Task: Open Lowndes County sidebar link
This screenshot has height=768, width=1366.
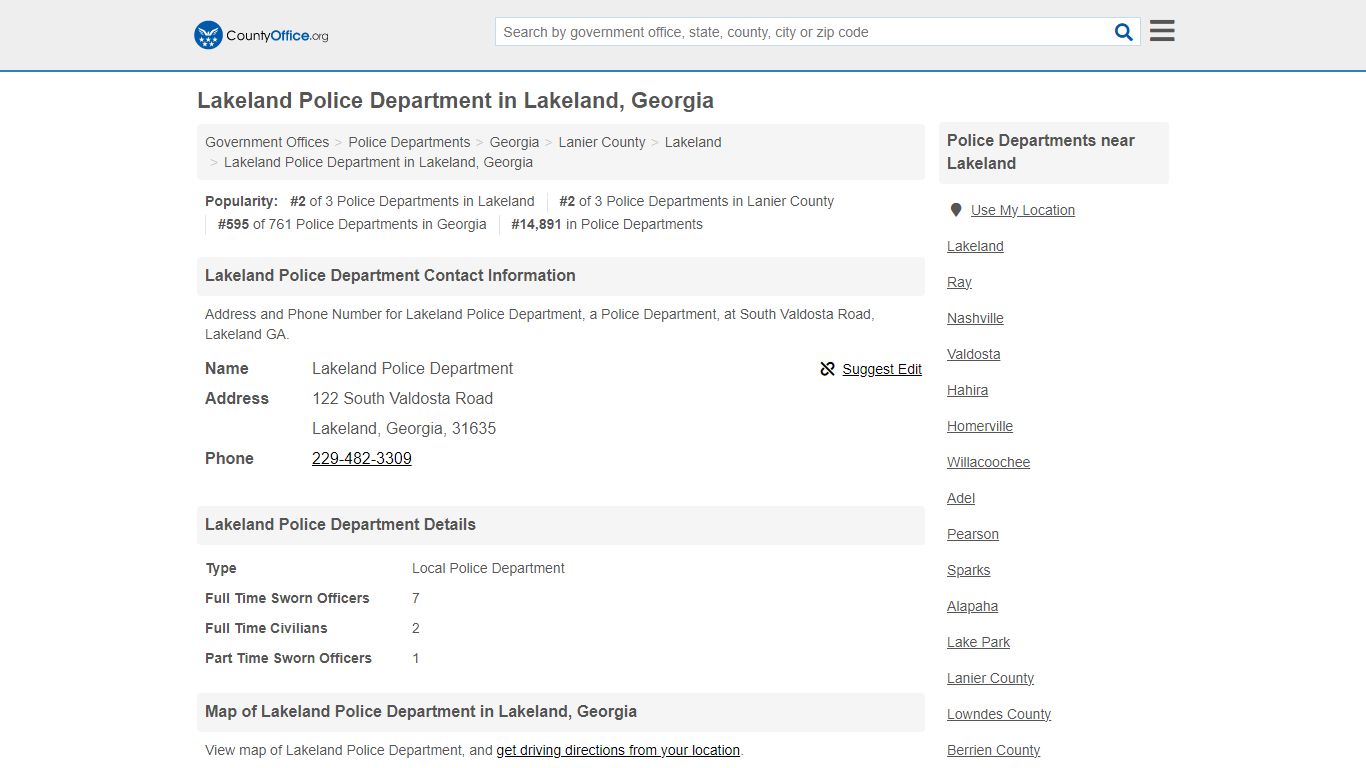Action: pyautogui.click(x=999, y=714)
